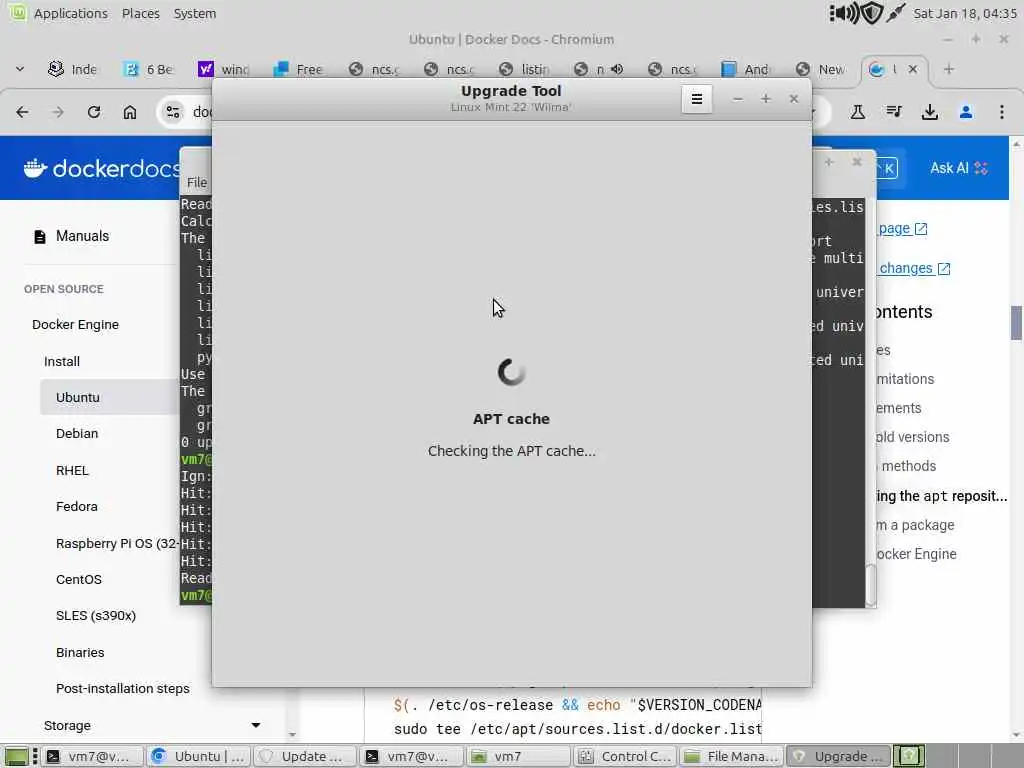Open the Binaries install page
This screenshot has width=1024, height=768.
[x=80, y=652]
